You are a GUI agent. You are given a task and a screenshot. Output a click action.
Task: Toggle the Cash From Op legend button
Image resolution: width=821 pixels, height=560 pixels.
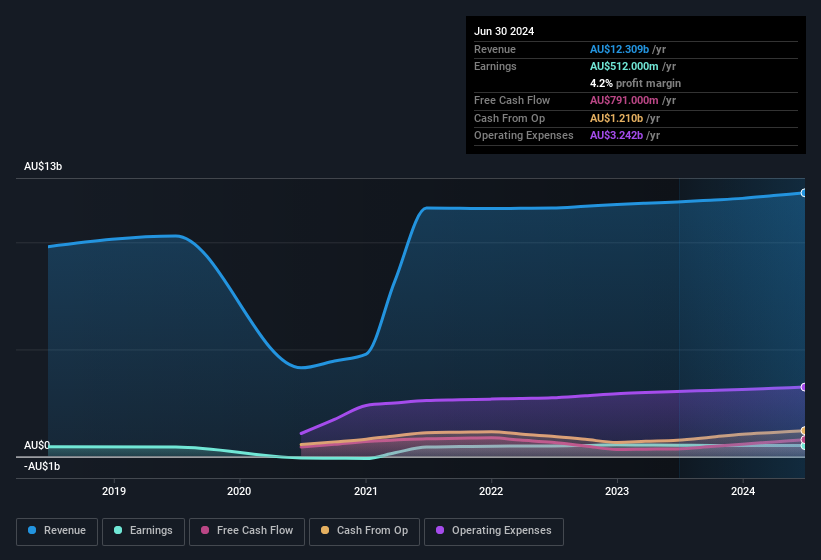(364, 531)
